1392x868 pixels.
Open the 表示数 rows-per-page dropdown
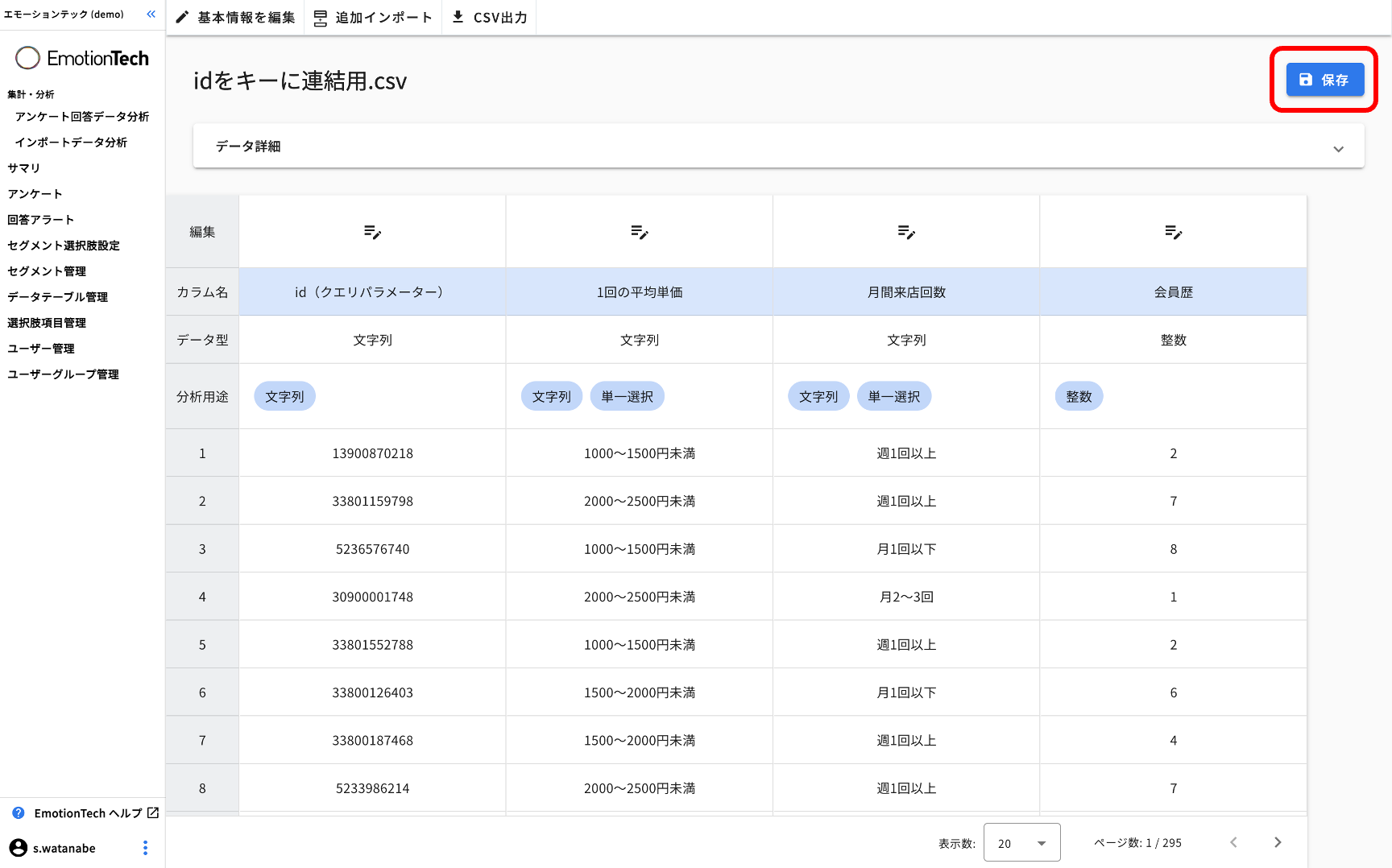[x=1021, y=843]
